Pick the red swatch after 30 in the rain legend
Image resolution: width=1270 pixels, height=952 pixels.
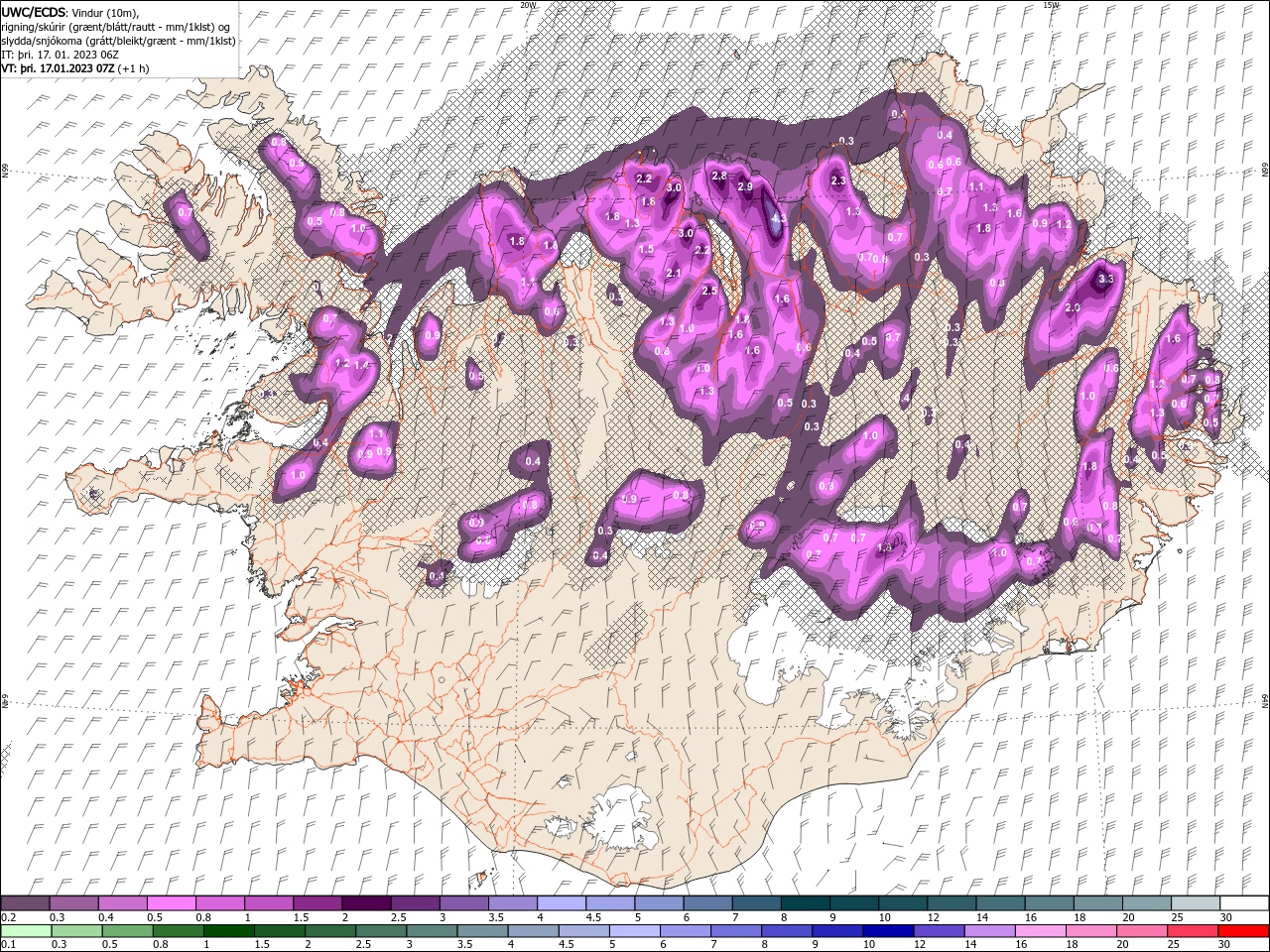click(1243, 931)
